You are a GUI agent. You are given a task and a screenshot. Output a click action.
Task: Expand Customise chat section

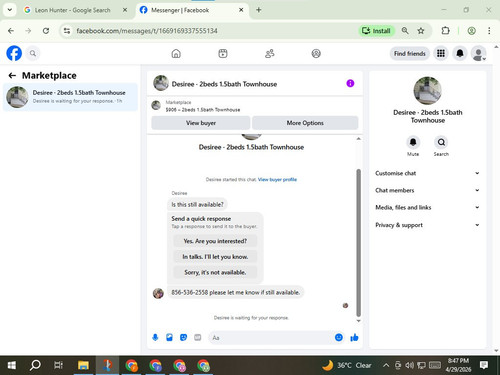(427, 173)
